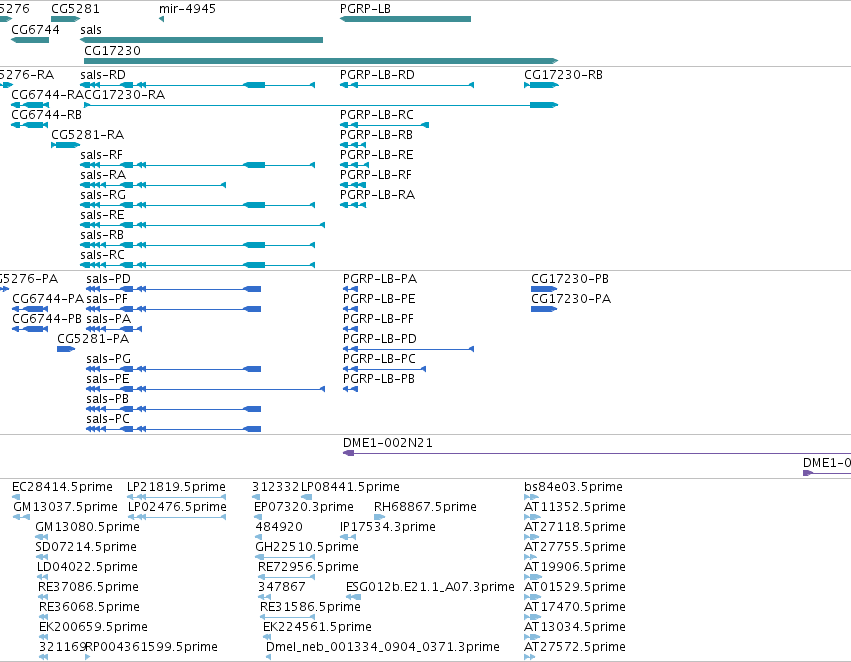Screen dimensions: 851x662
Task: Select the sals-RE transcript label
Action: pyautogui.click(x=102, y=215)
